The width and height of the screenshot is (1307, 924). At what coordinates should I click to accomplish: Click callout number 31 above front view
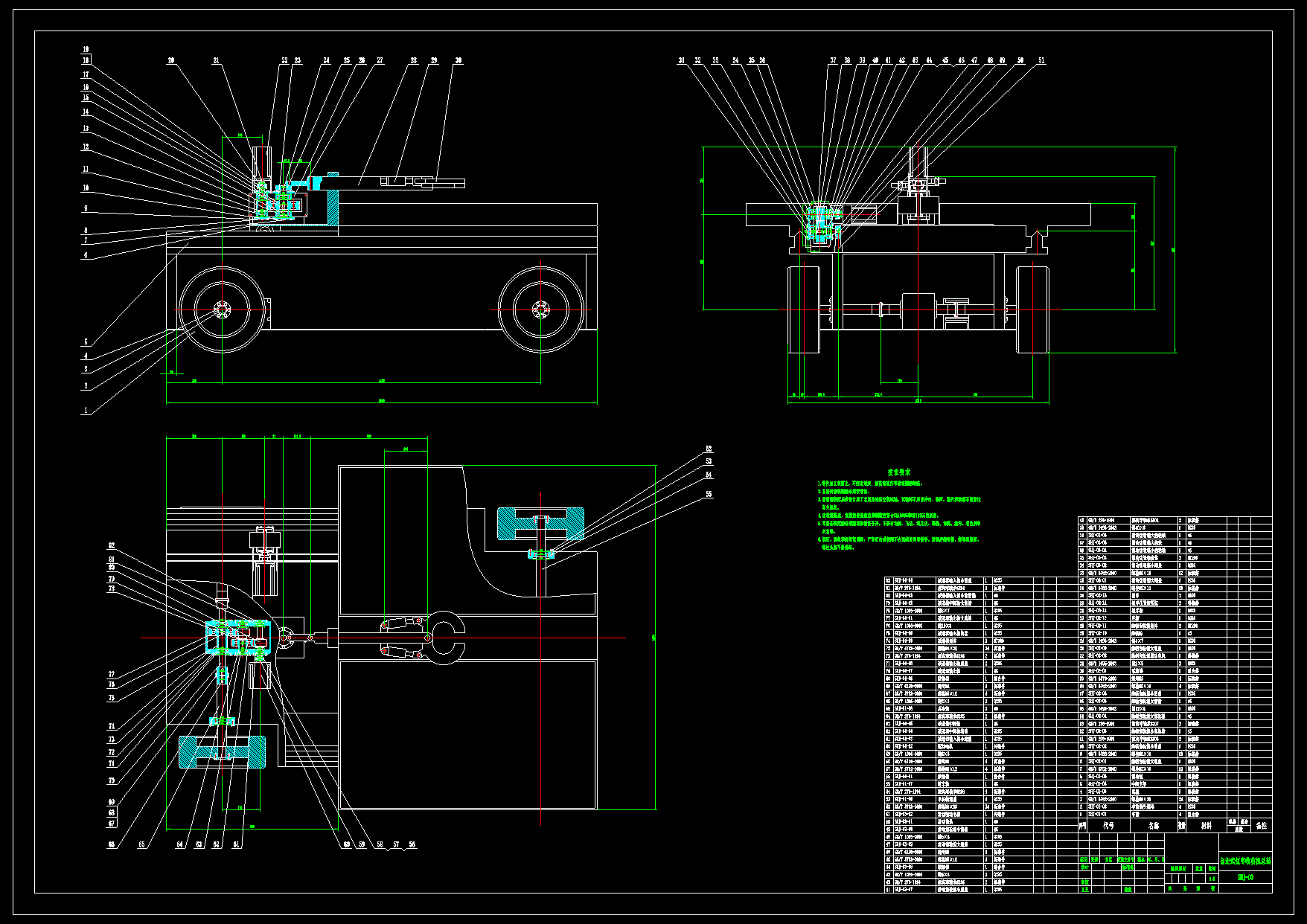(681, 61)
